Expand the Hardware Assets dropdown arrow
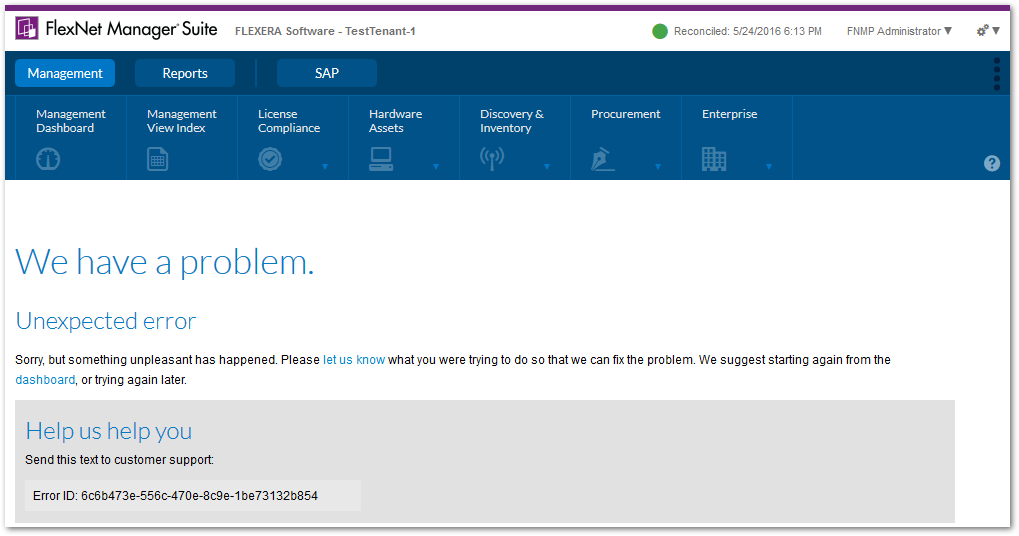 click(436, 167)
